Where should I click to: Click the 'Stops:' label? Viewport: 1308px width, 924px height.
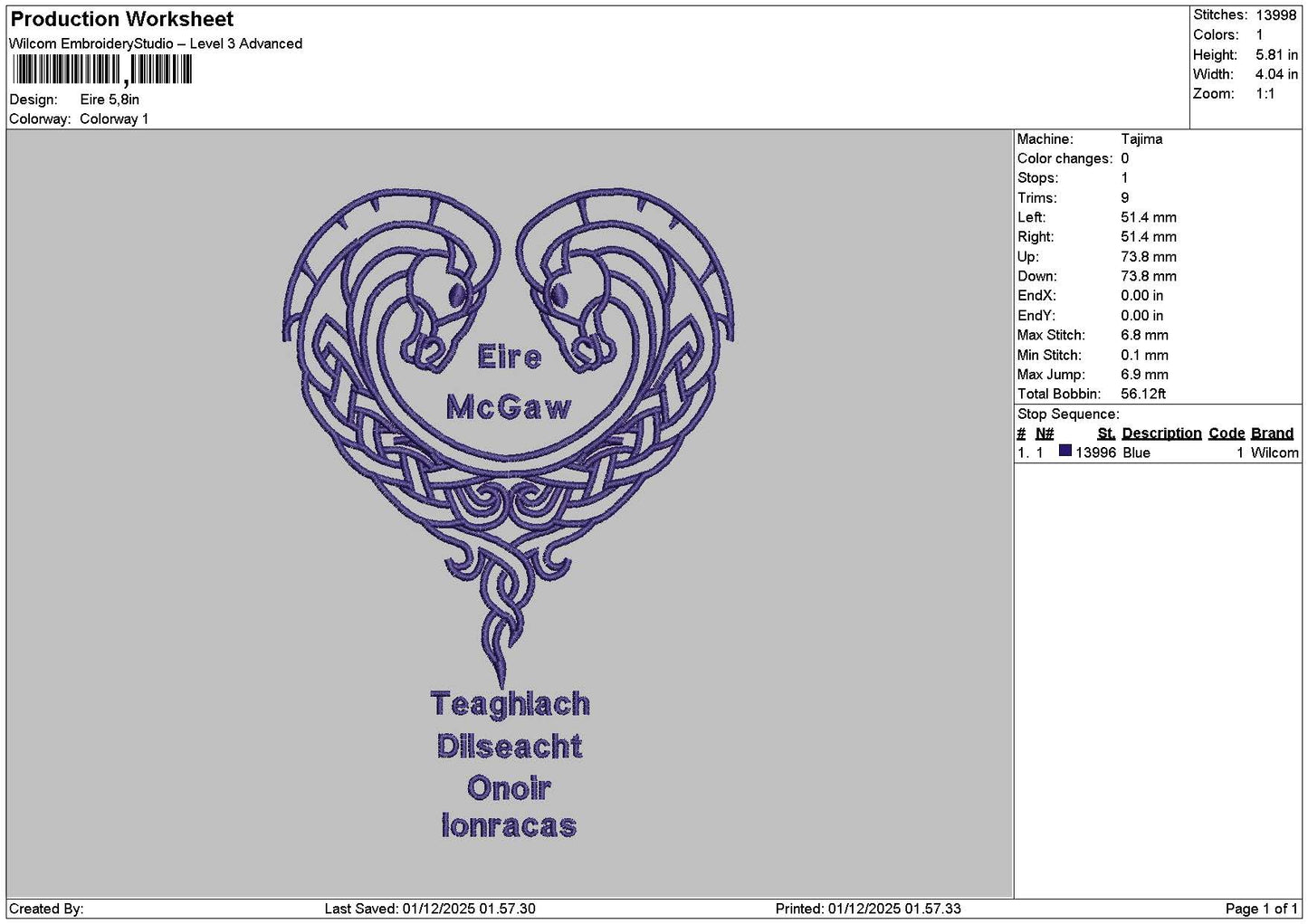point(1037,178)
